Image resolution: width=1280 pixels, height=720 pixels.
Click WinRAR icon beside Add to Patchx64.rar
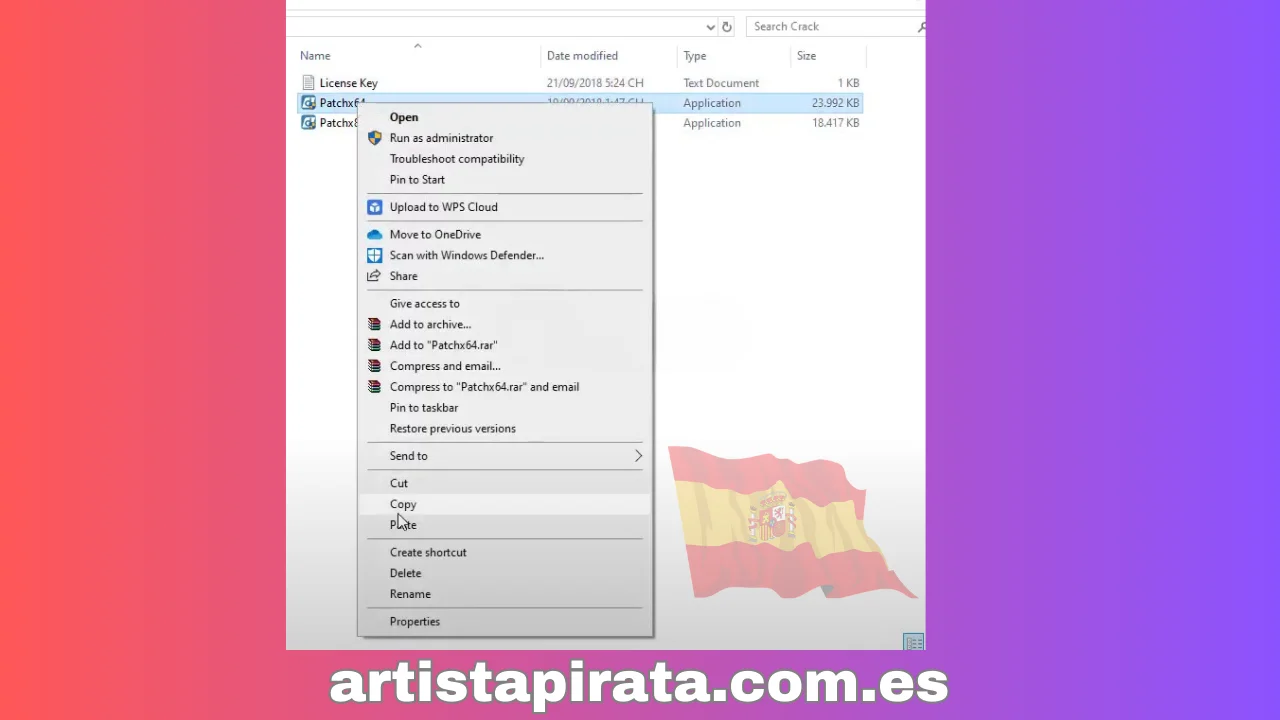coord(374,345)
